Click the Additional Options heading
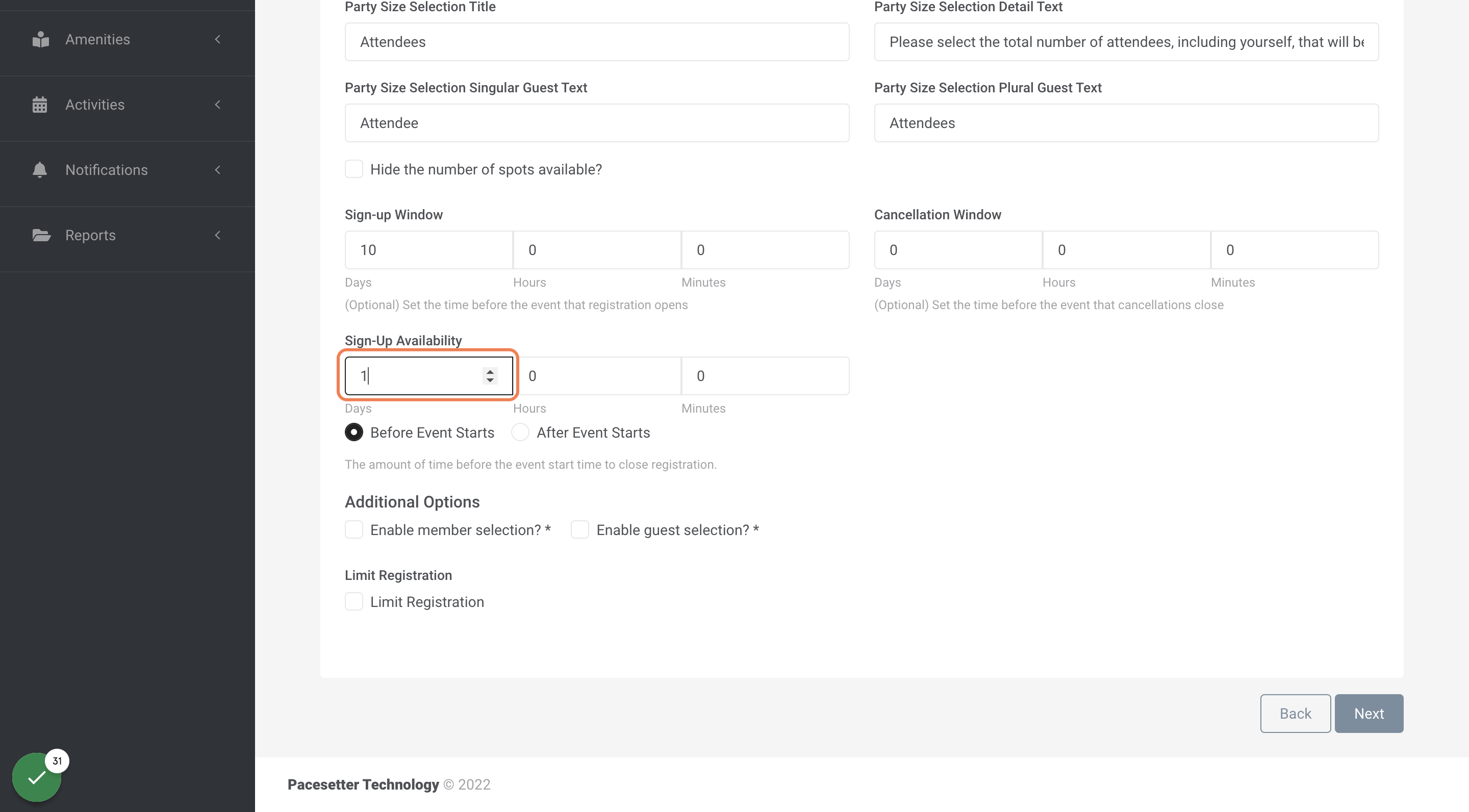Viewport: 1469px width, 812px height. pos(412,502)
